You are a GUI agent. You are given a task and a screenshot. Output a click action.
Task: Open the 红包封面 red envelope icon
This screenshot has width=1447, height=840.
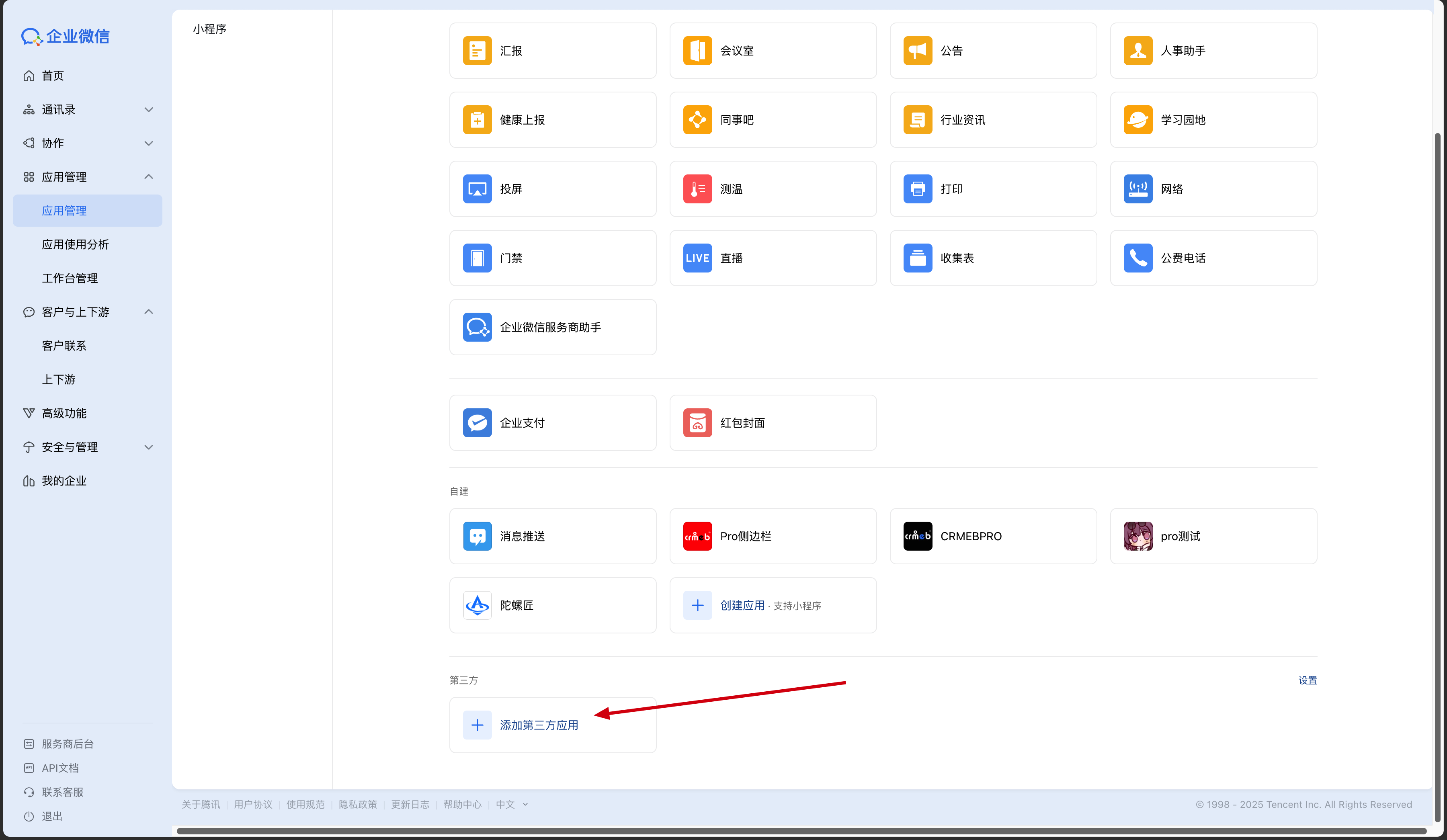pyautogui.click(x=697, y=422)
